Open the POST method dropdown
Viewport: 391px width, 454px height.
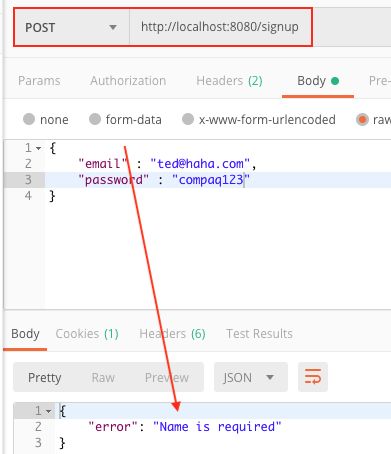point(72,27)
